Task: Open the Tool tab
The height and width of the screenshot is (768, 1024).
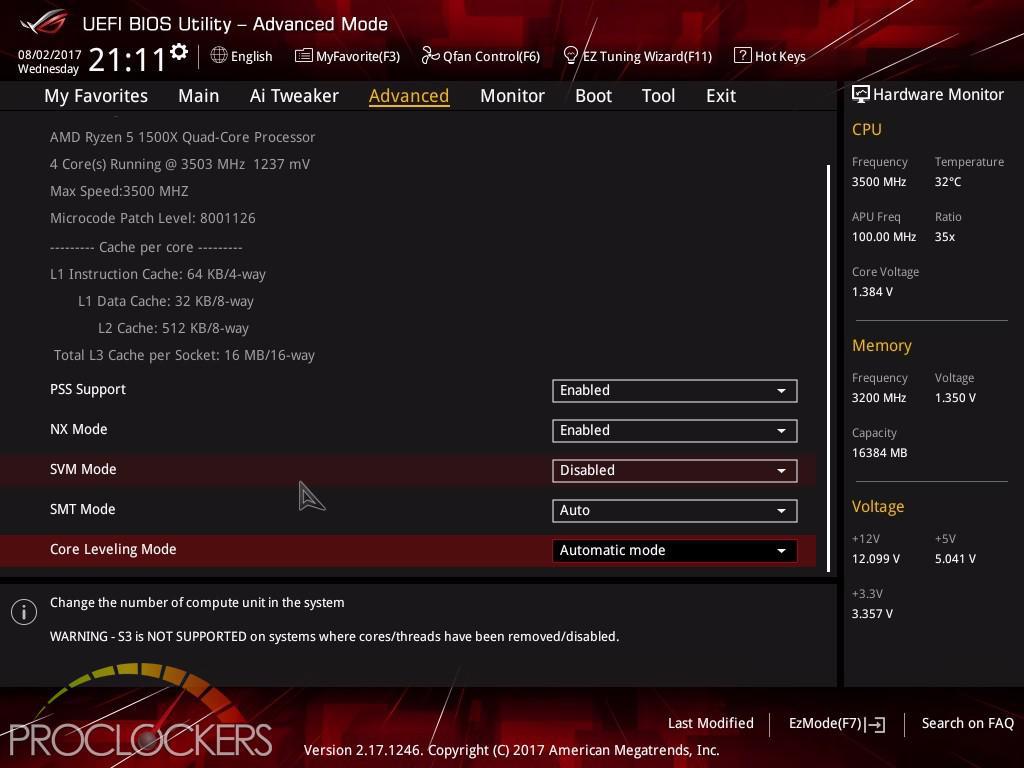Action: pyautogui.click(x=658, y=96)
